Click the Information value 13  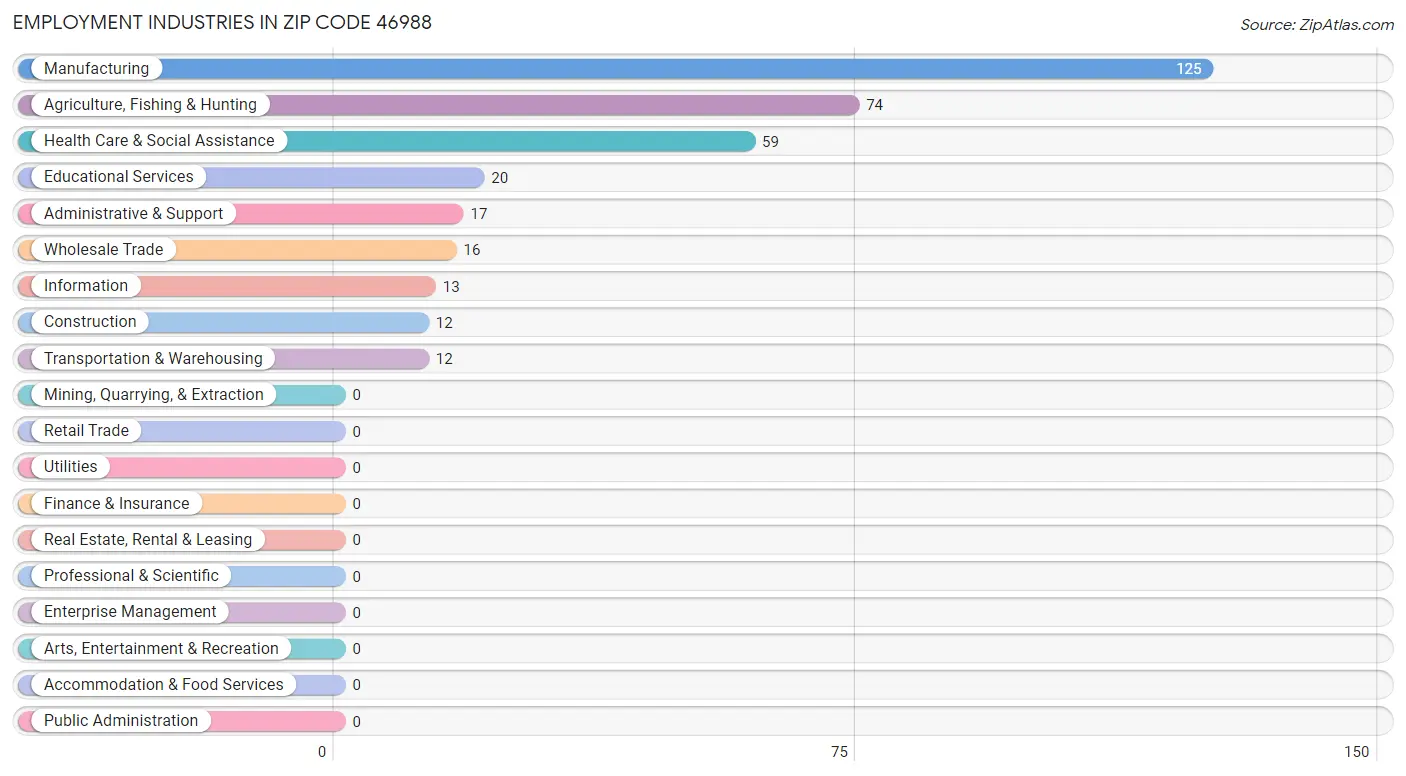click(451, 287)
